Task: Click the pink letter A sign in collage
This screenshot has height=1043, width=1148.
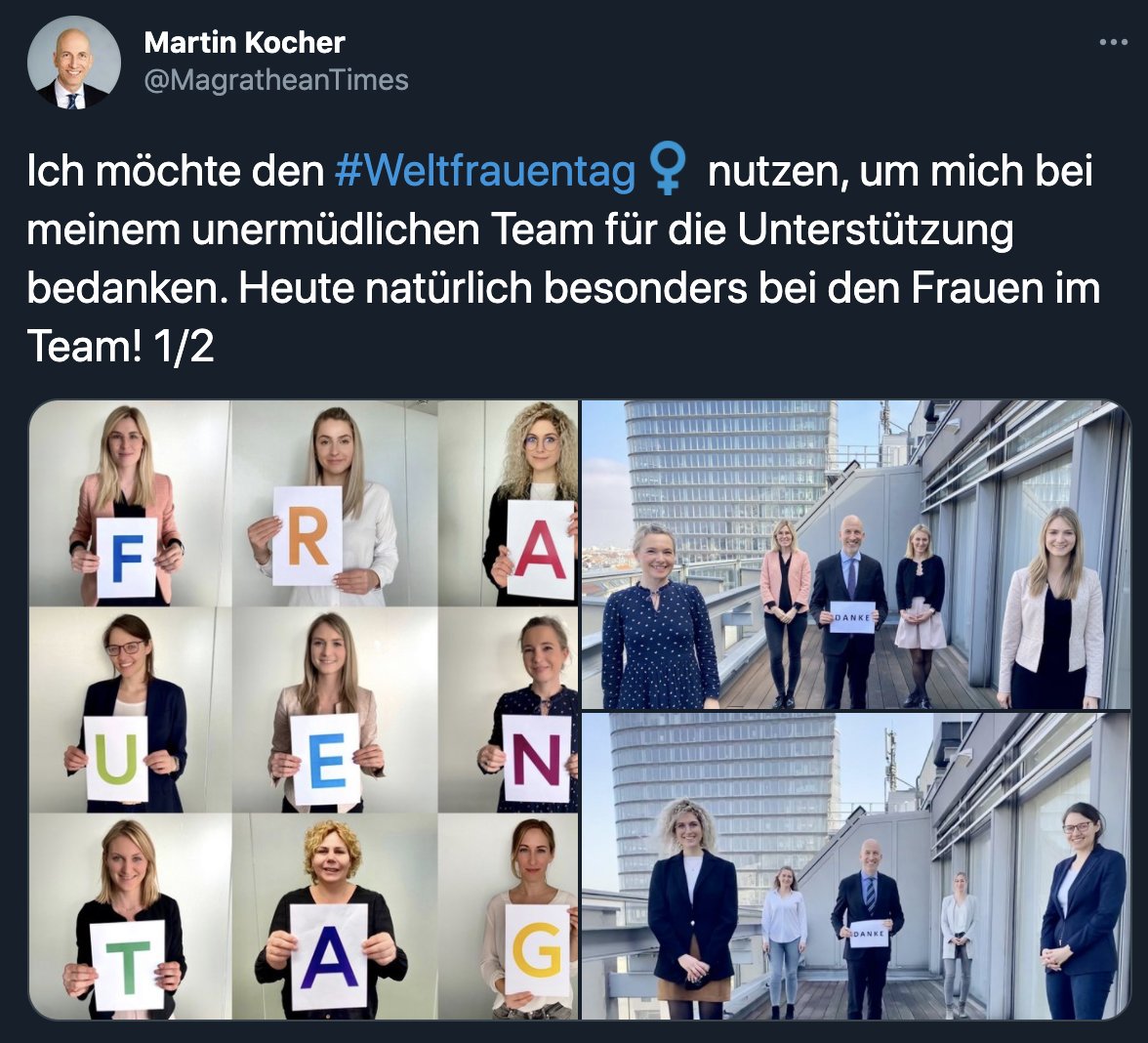Action: pos(541,549)
